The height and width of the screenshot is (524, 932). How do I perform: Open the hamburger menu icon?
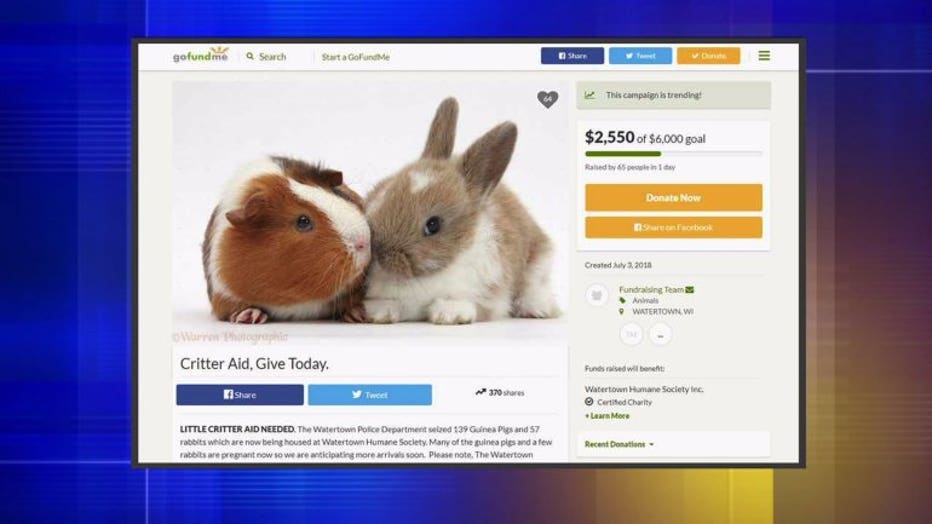pyautogui.click(x=764, y=55)
